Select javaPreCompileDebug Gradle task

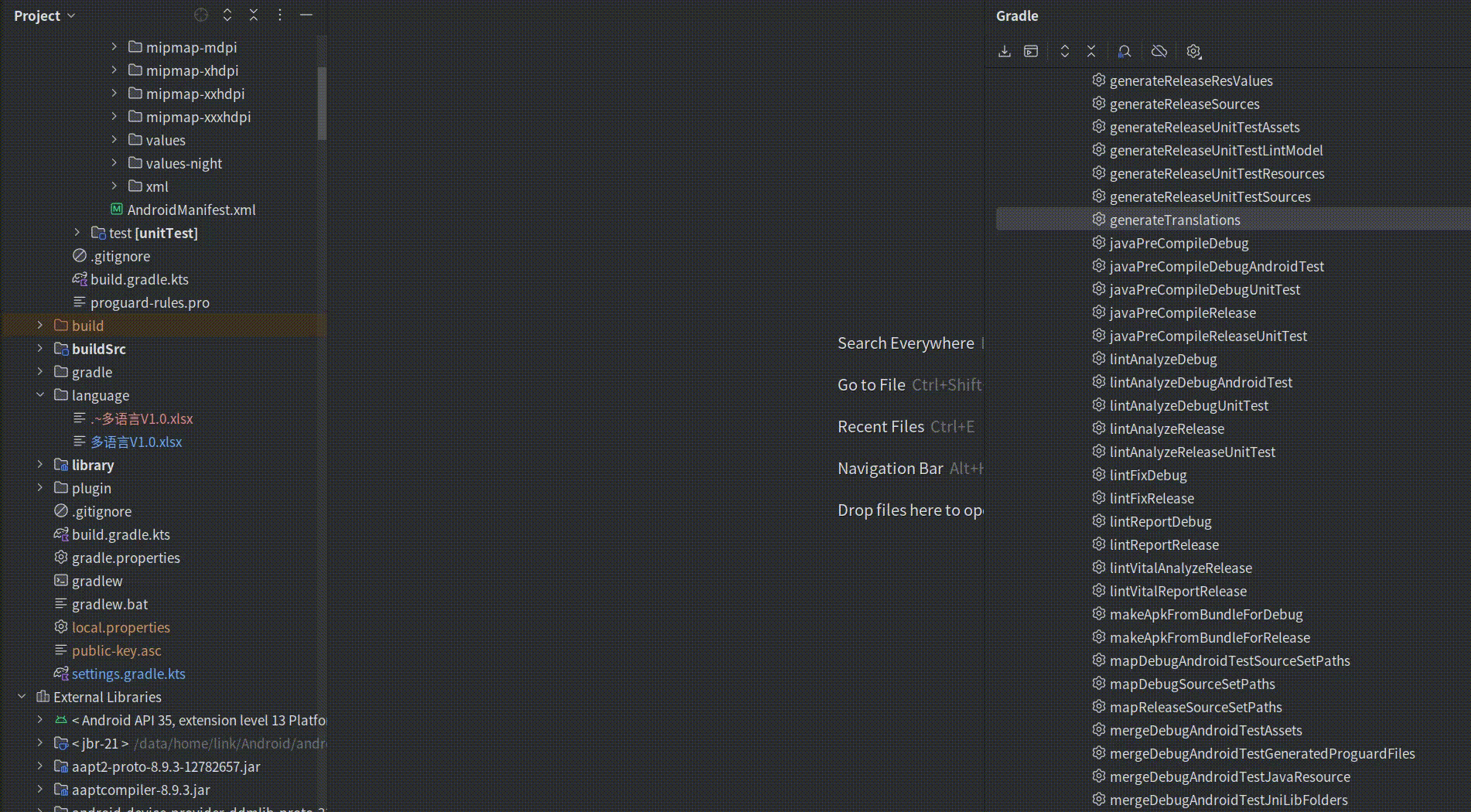click(x=1179, y=243)
